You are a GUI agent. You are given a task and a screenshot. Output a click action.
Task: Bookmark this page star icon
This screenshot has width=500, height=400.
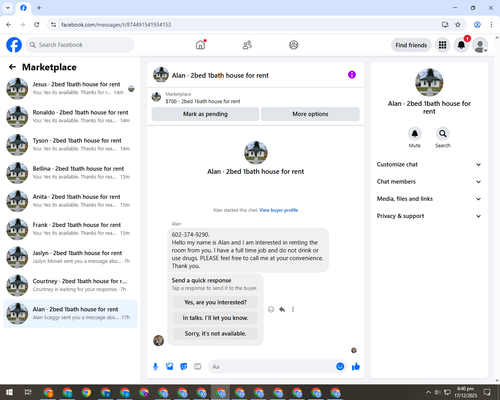click(458, 25)
